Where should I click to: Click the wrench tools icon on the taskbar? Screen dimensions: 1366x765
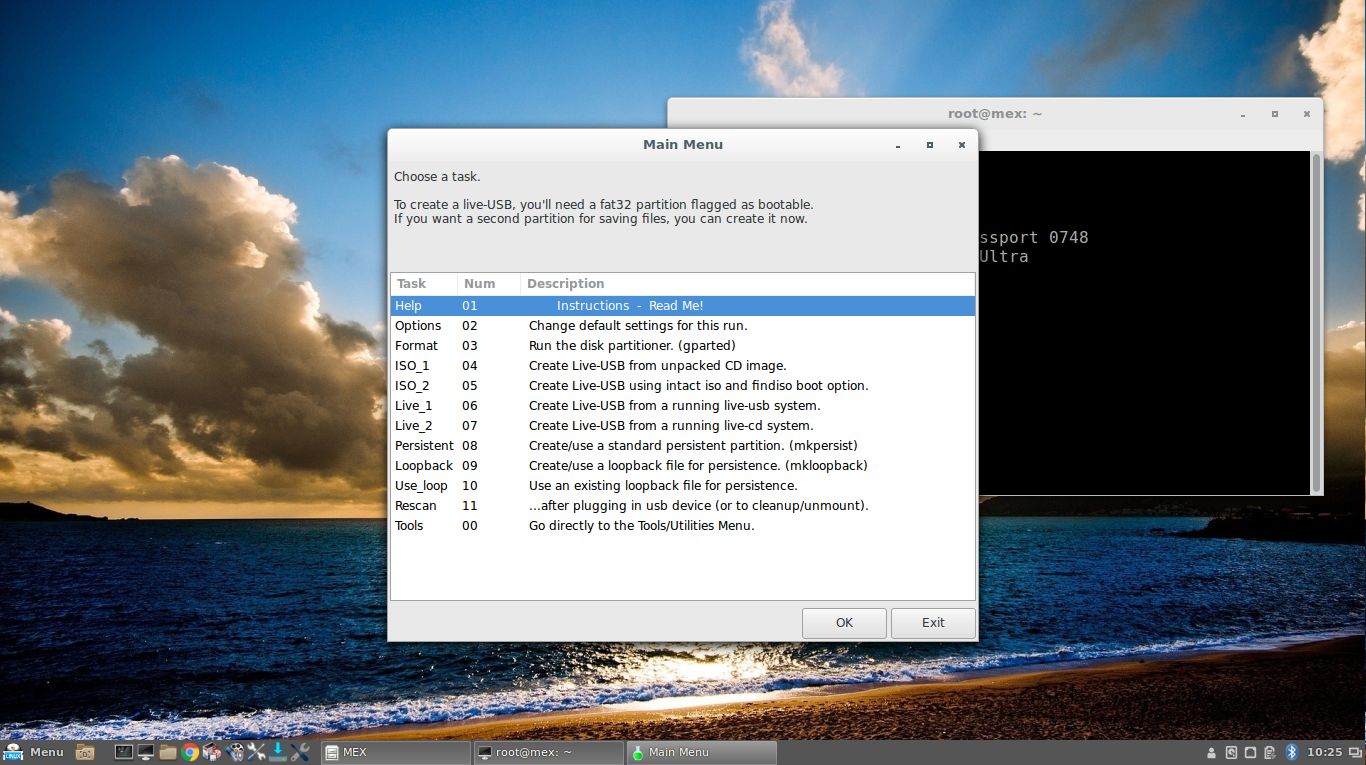(256, 752)
